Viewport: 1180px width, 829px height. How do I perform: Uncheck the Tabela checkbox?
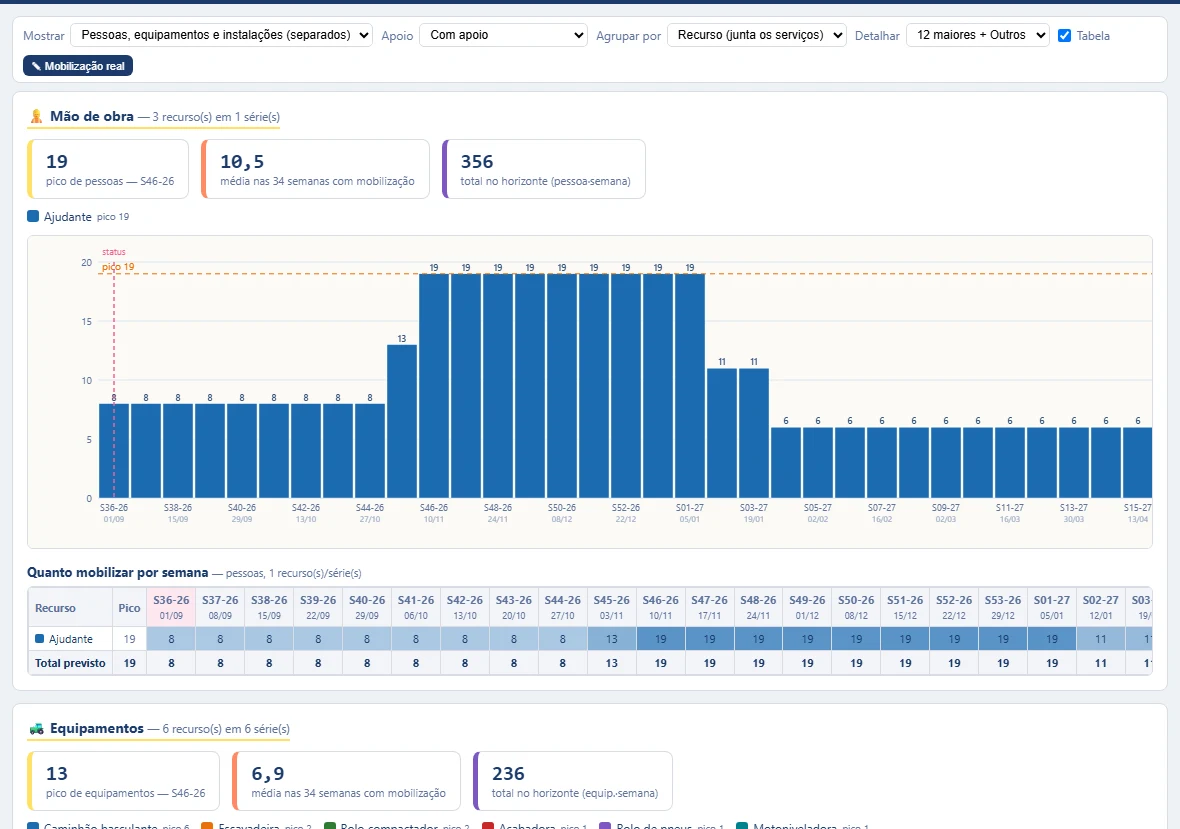(x=1064, y=35)
